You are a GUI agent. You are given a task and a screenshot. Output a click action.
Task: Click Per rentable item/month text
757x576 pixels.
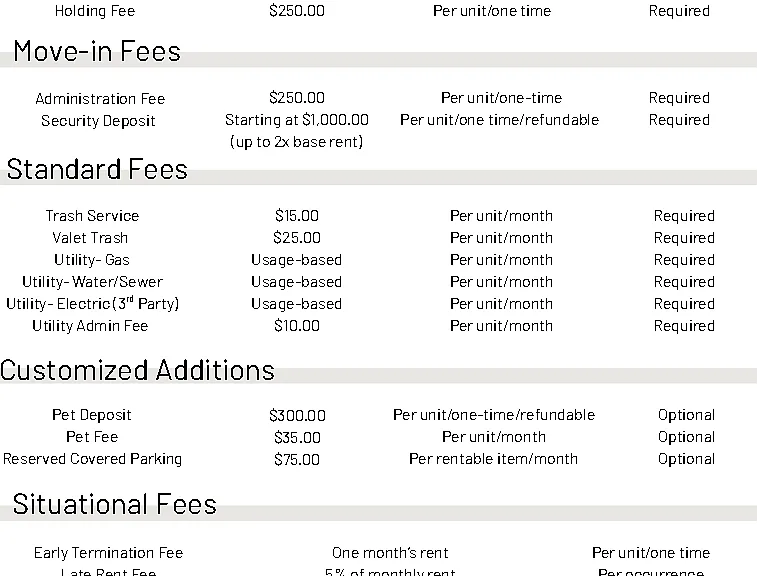(x=493, y=459)
